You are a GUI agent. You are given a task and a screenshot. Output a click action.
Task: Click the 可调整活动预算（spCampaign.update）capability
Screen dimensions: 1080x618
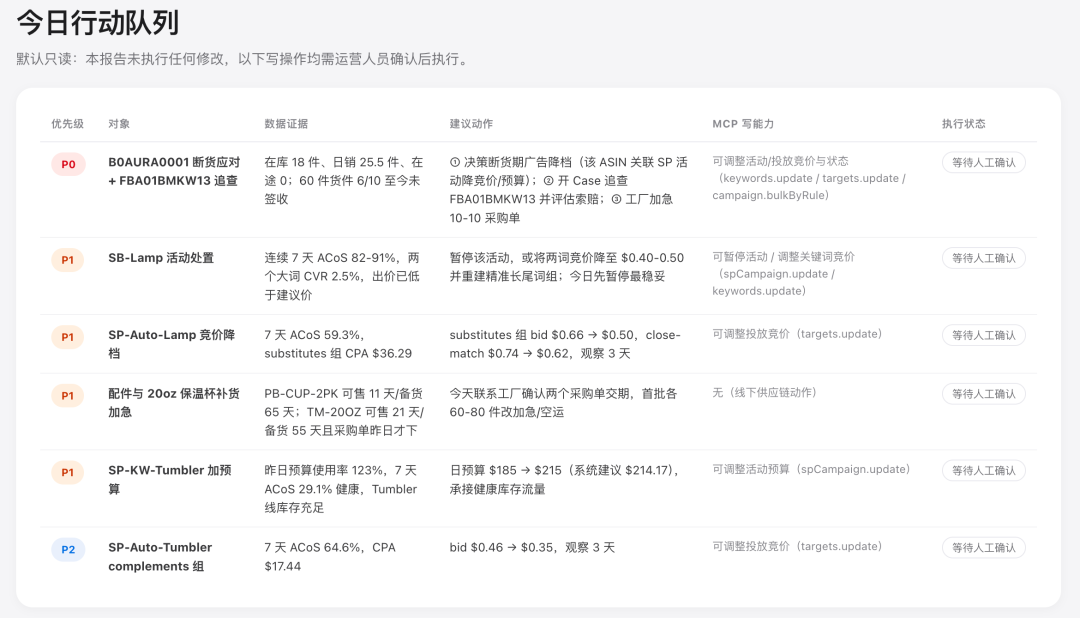click(x=811, y=469)
